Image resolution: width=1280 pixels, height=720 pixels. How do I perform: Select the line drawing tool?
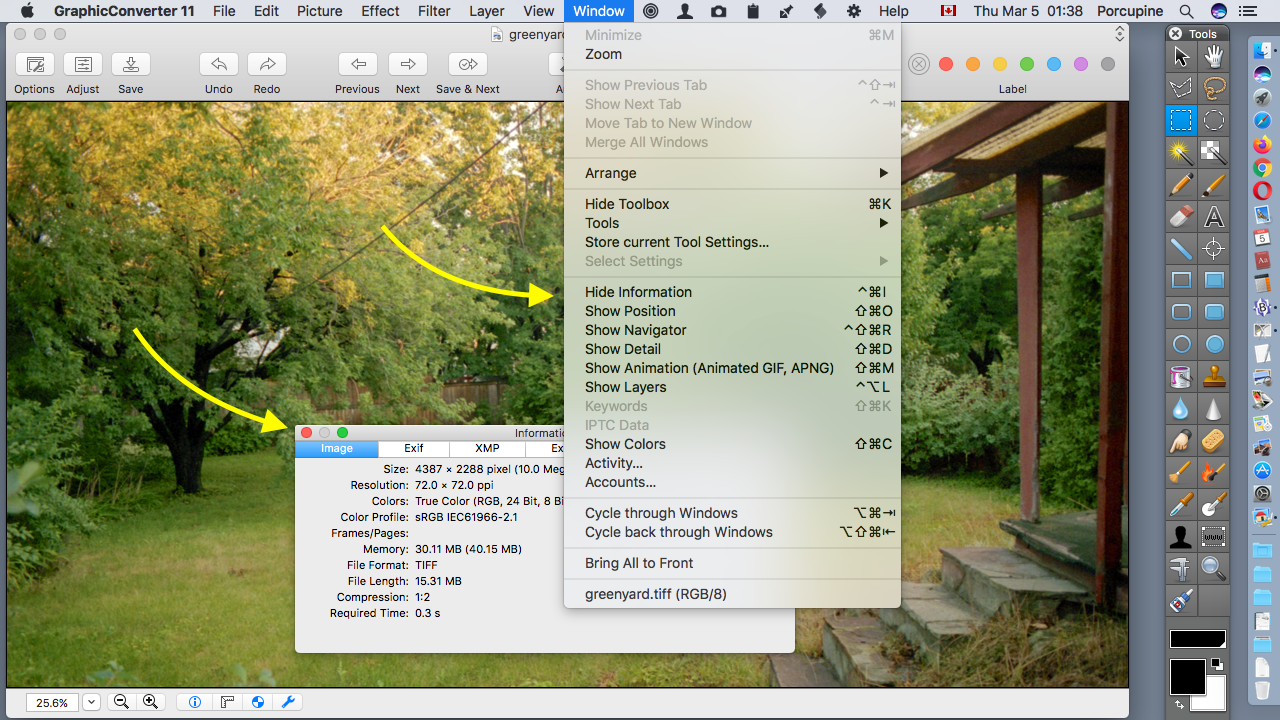1181,249
